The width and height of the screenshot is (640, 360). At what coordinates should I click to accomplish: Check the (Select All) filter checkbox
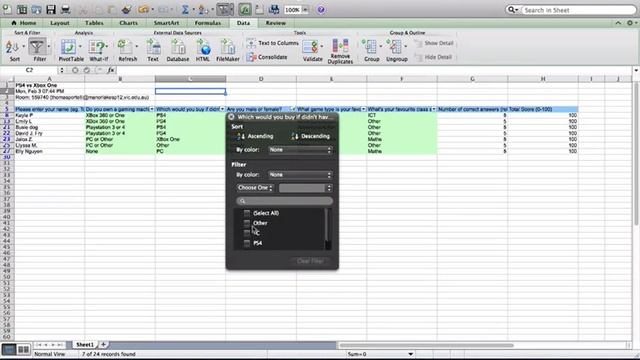[247, 213]
